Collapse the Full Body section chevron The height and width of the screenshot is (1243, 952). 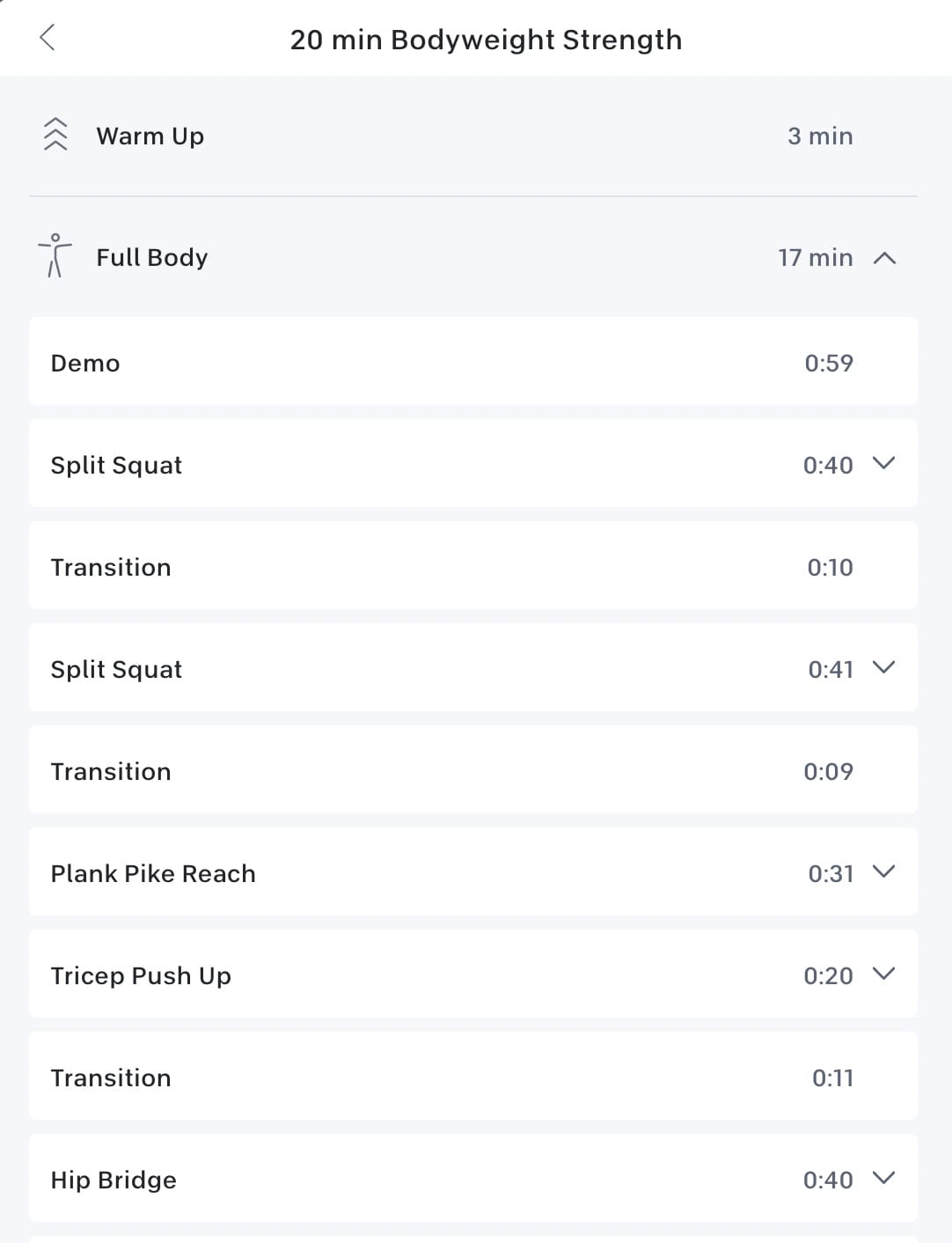coord(884,258)
